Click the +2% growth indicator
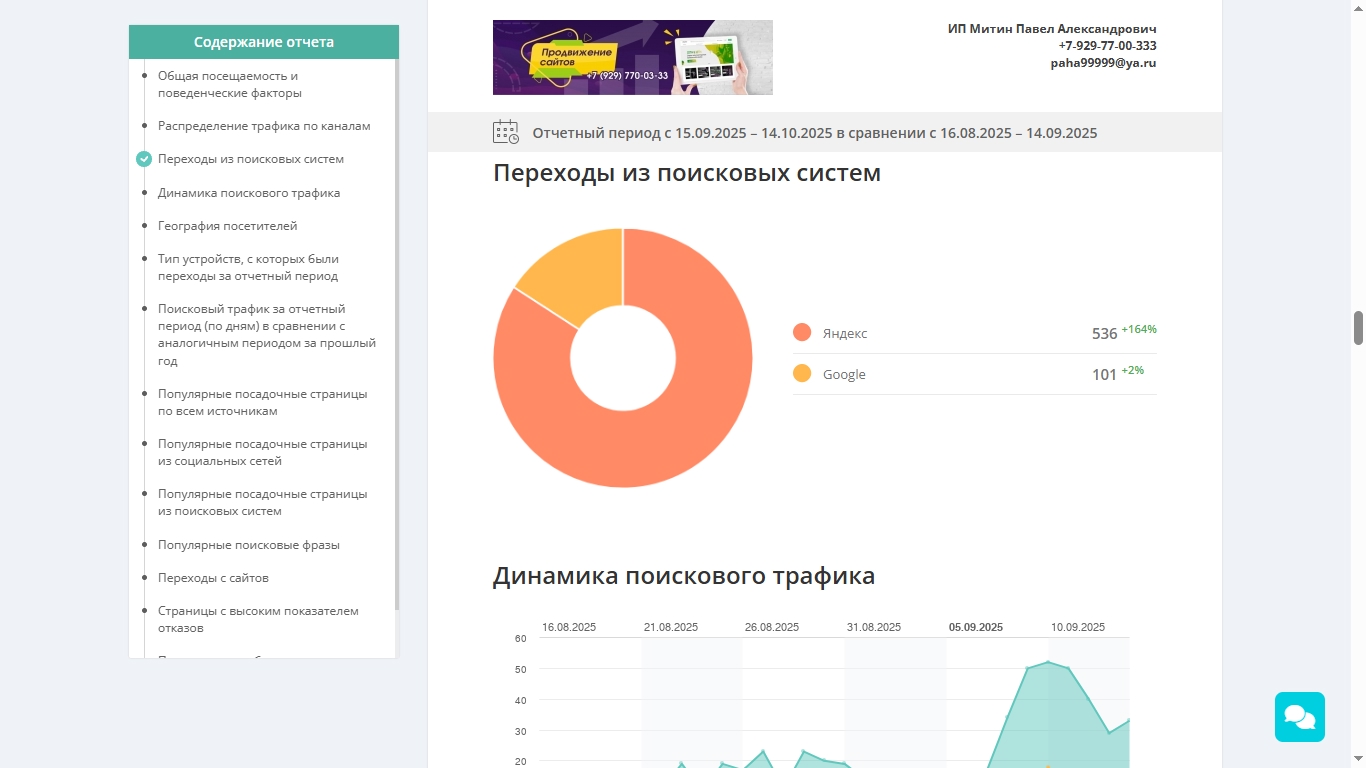Image resolution: width=1366 pixels, height=768 pixels. tap(1132, 370)
